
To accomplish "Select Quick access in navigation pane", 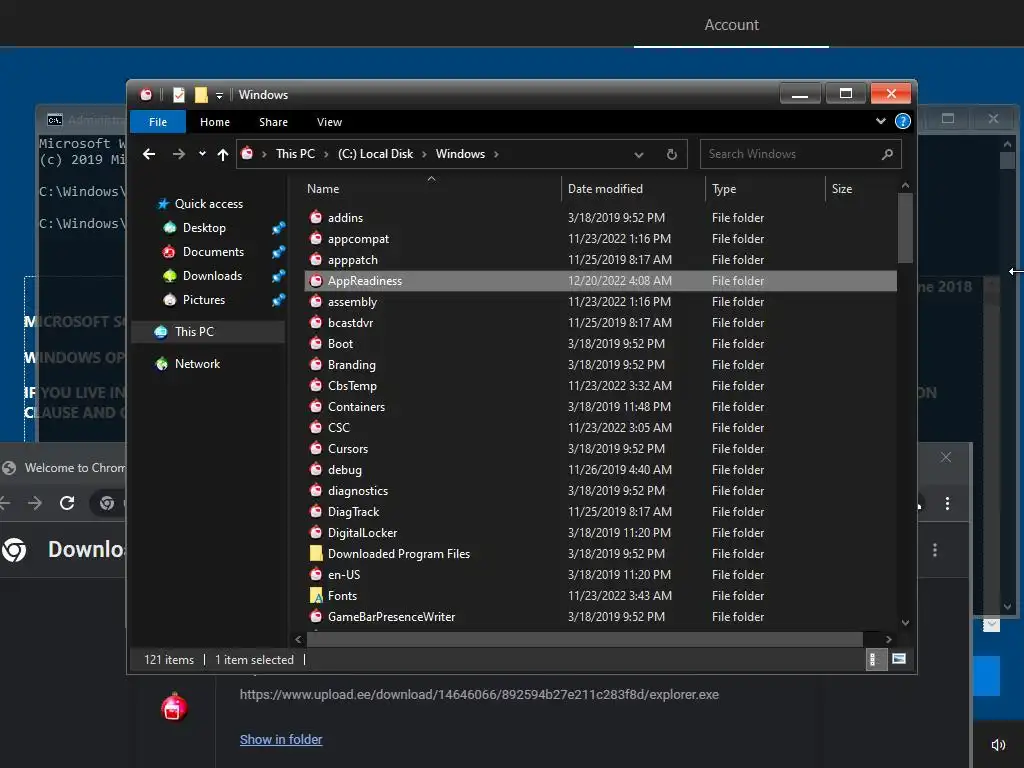I will pos(208,204).
